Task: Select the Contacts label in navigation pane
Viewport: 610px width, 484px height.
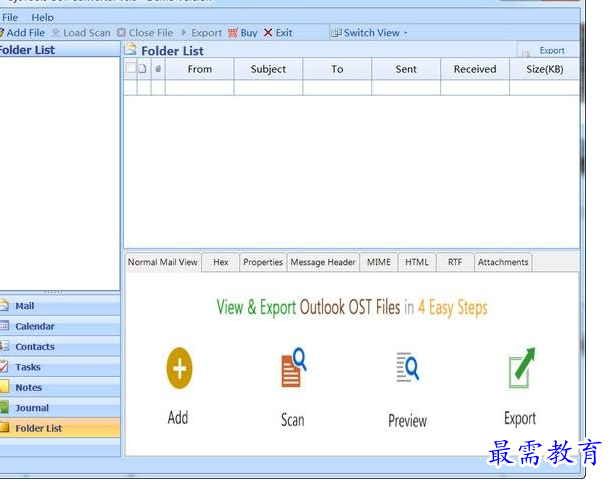Action: coord(35,347)
